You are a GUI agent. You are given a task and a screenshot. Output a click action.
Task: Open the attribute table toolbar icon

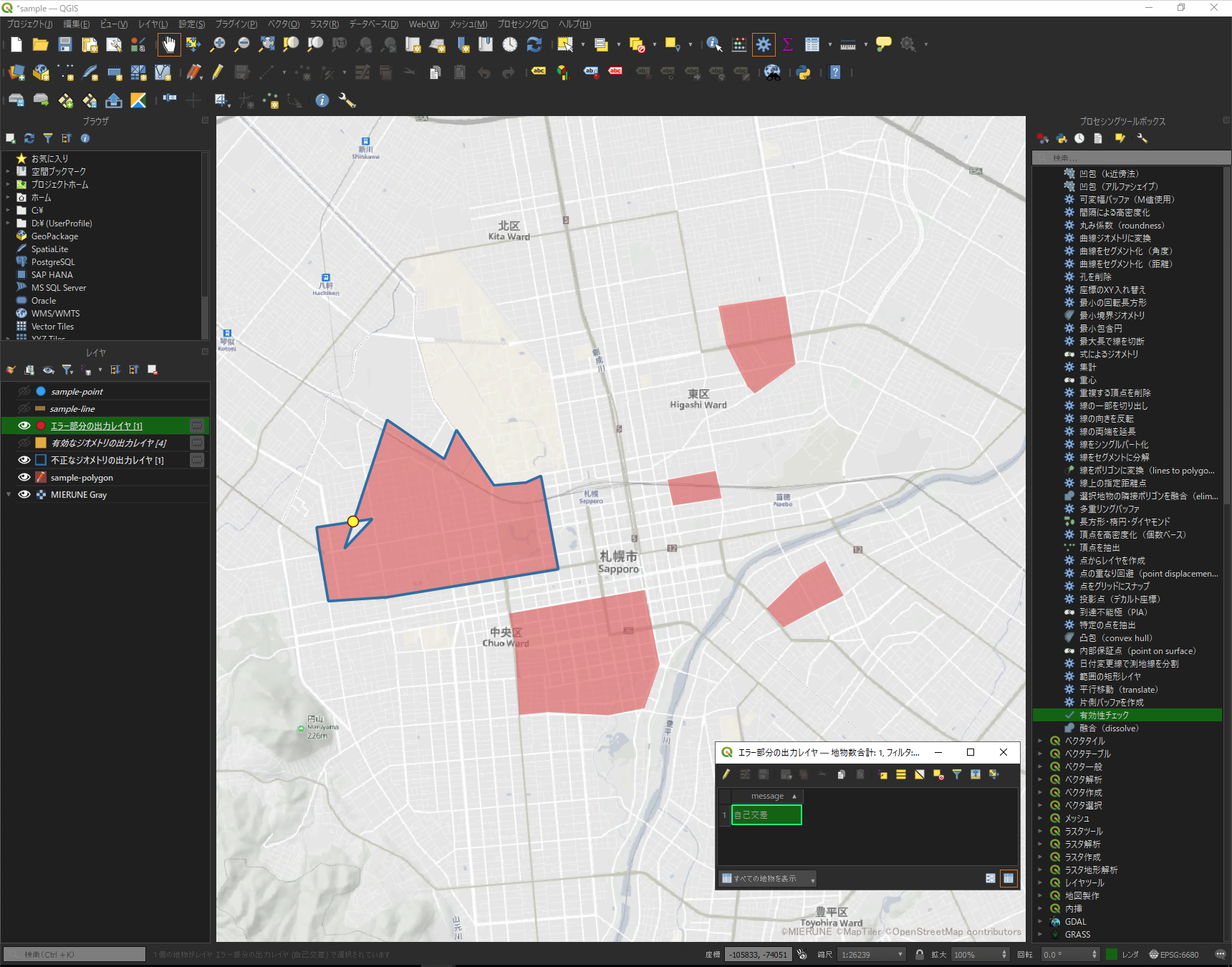click(x=812, y=44)
